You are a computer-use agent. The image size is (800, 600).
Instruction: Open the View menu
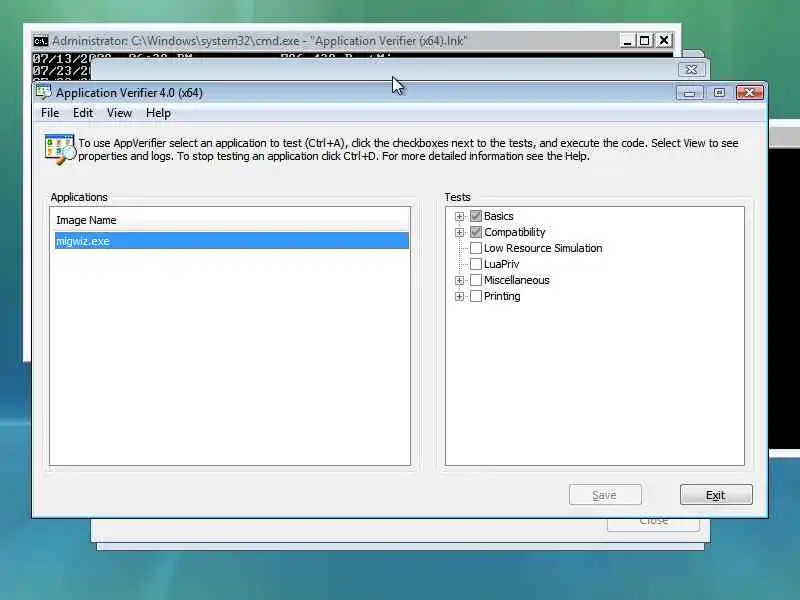[x=119, y=113]
